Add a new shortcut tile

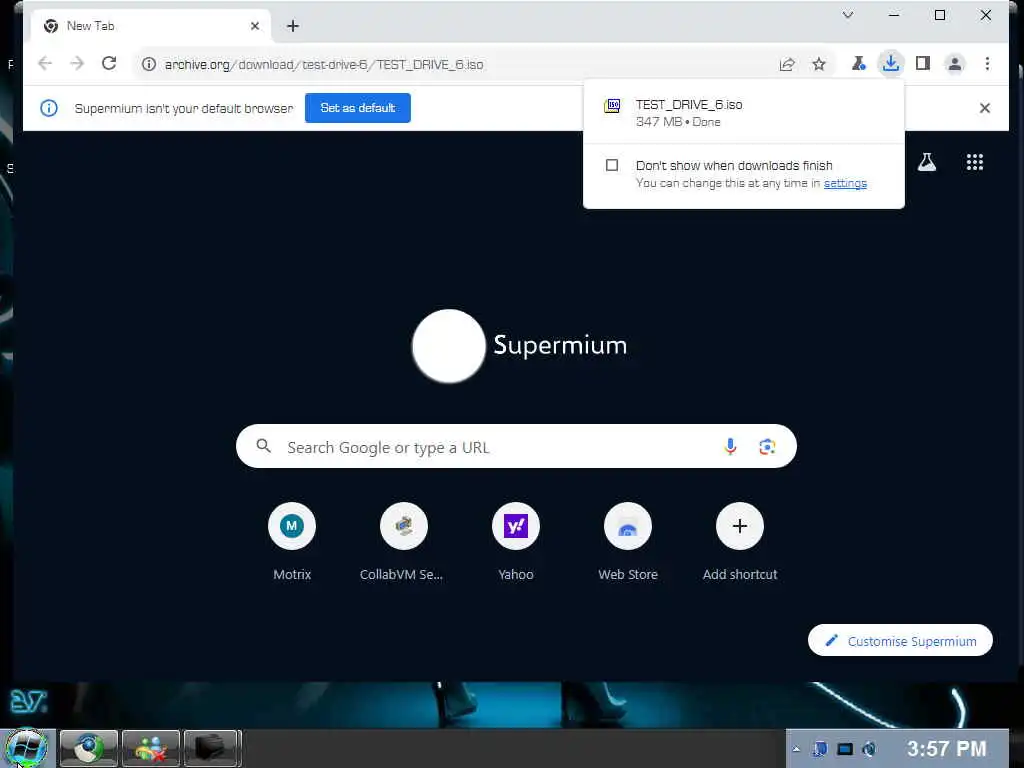tap(739, 541)
